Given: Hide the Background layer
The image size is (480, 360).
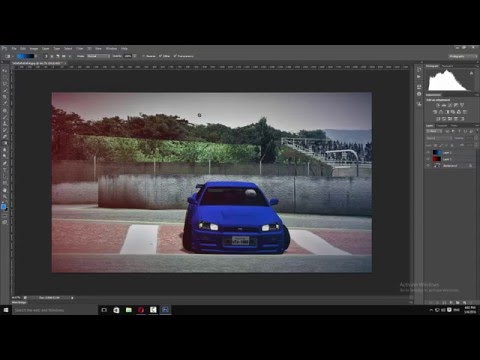Looking at the screenshot, I should [429, 166].
